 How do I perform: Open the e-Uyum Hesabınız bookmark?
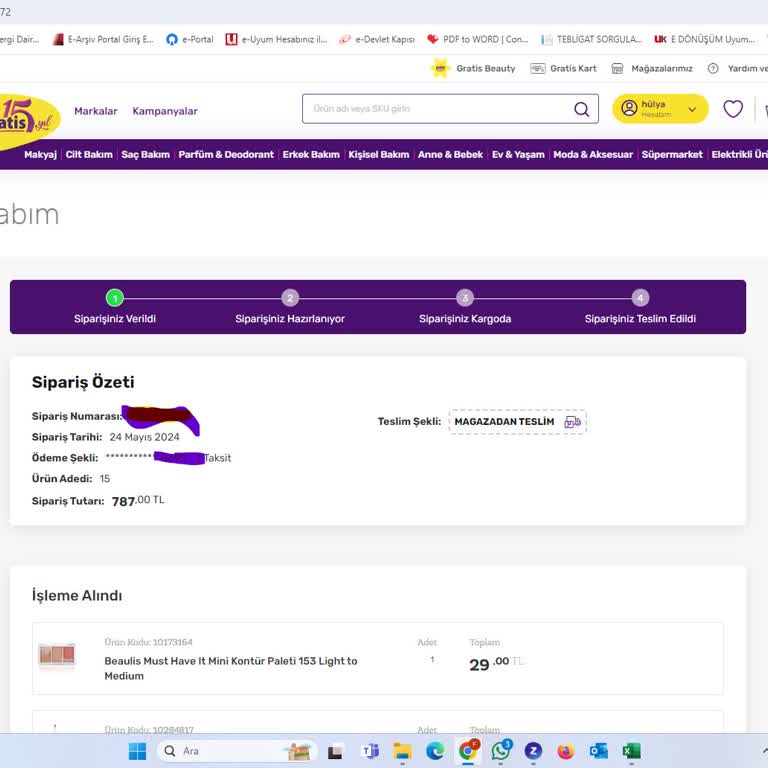pos(276,39)
